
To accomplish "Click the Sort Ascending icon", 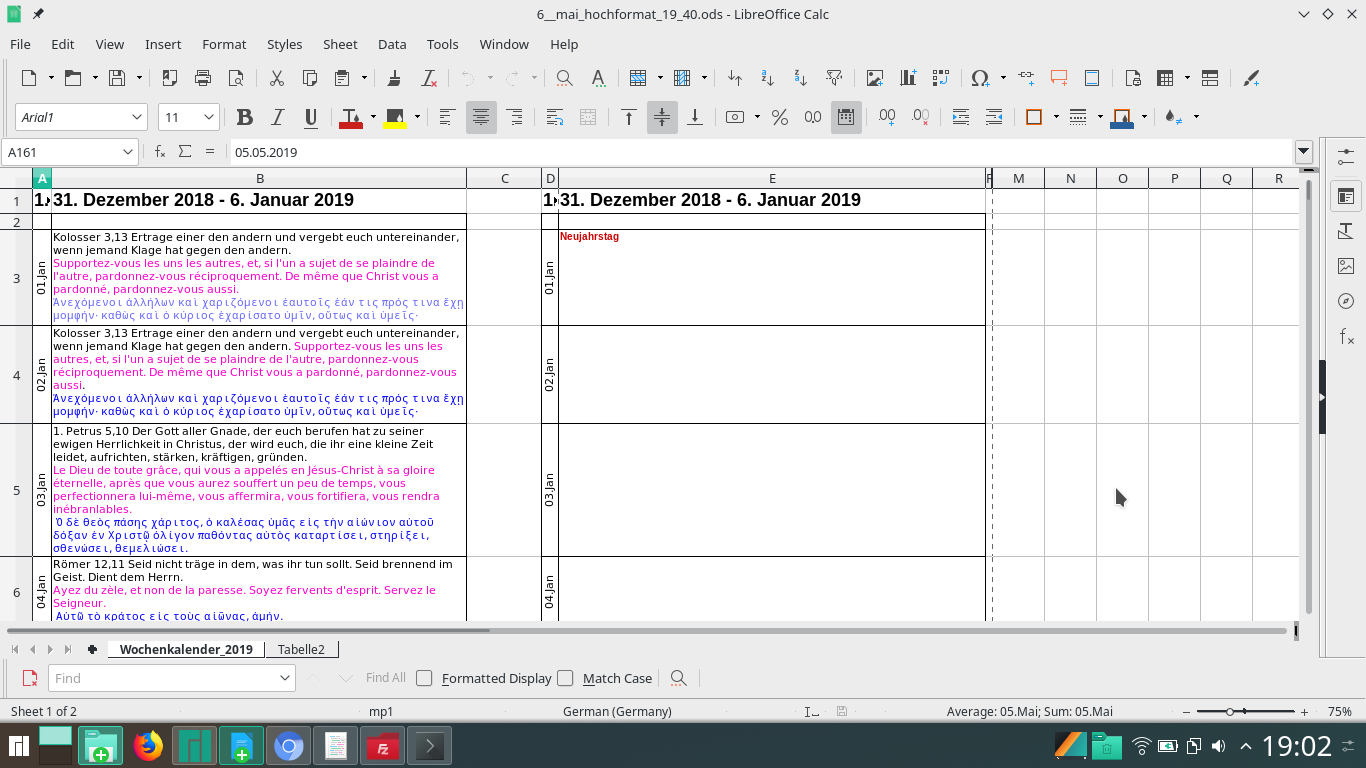I will (x=767, y=78).
